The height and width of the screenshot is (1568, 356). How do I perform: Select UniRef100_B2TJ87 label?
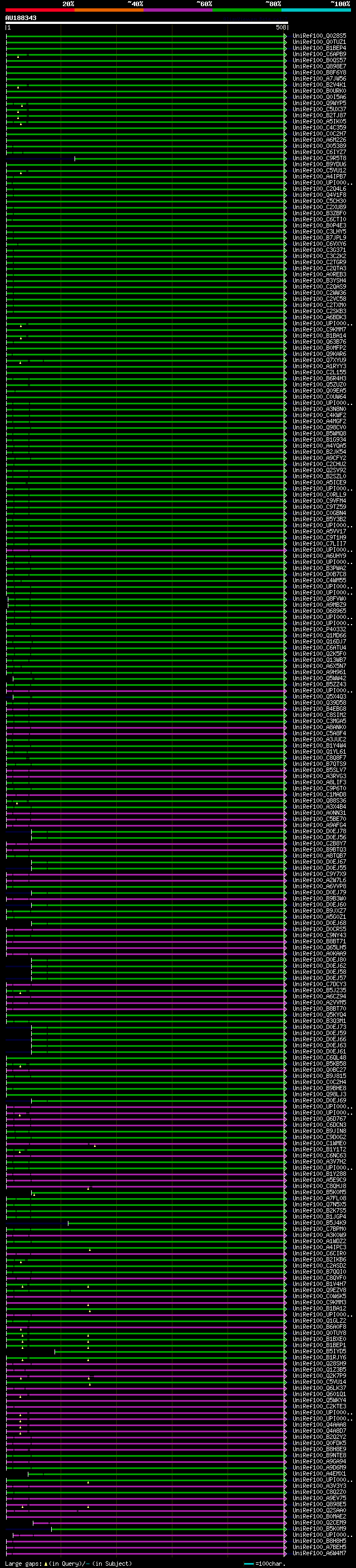pyautogui.click(x=319, y=116)
